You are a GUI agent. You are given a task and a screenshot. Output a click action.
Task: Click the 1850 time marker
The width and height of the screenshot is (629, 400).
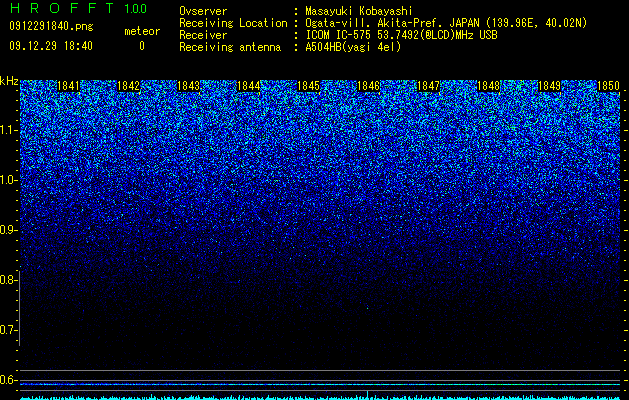click(609, 86)
